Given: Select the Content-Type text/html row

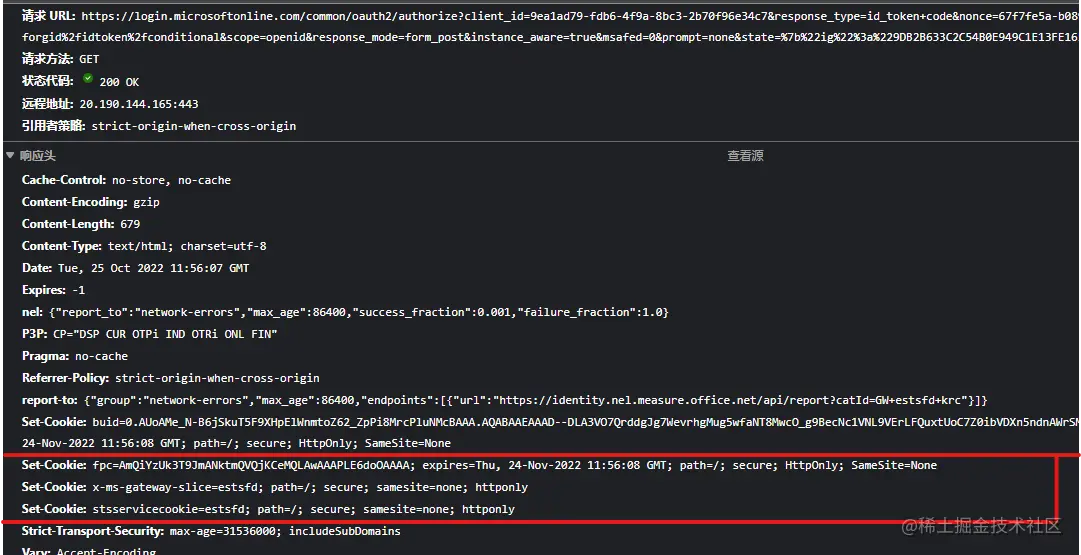Looking at the screenshot, I should [x=144, y=246].
